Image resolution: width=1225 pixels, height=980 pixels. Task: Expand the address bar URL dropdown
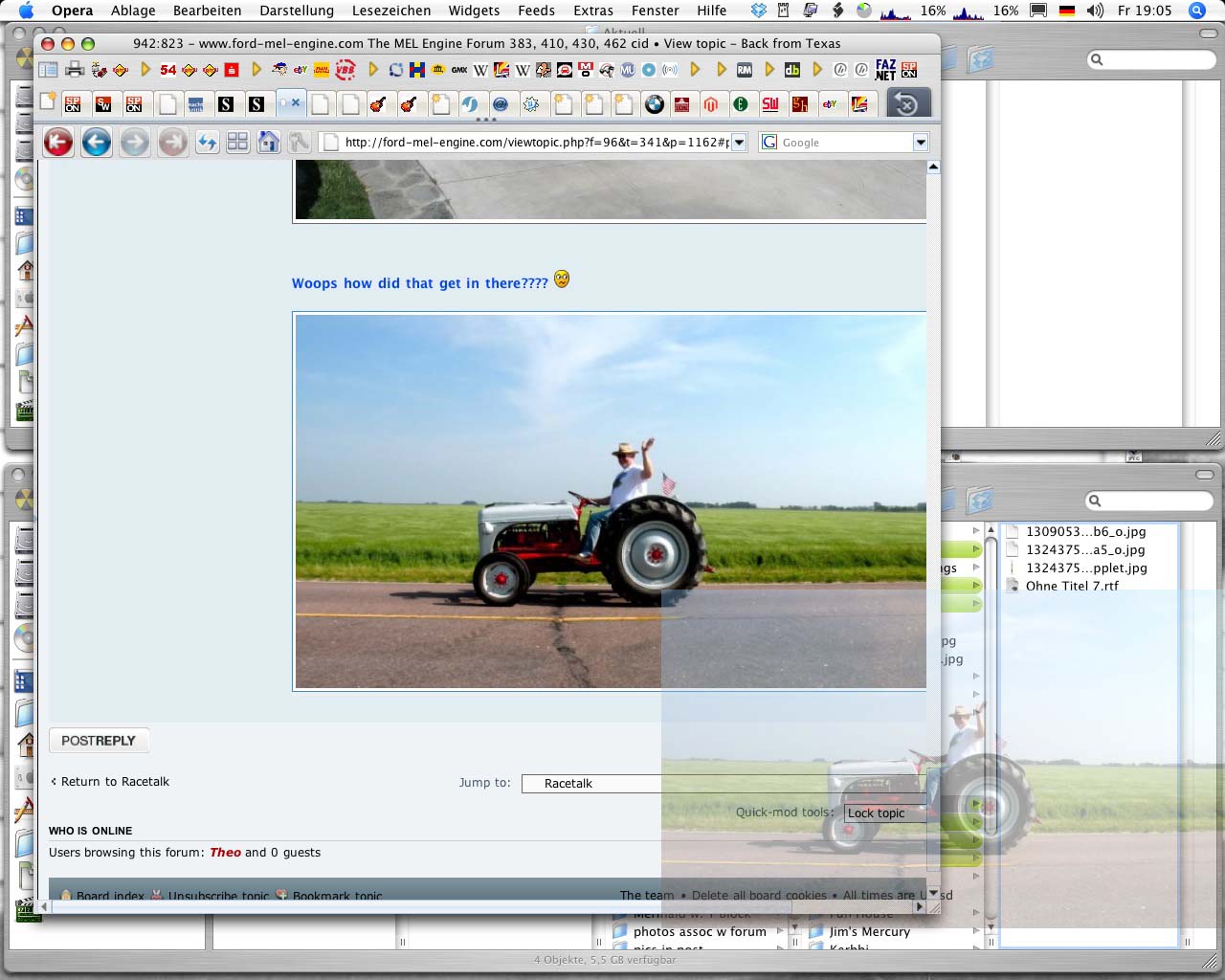(739, 143)
